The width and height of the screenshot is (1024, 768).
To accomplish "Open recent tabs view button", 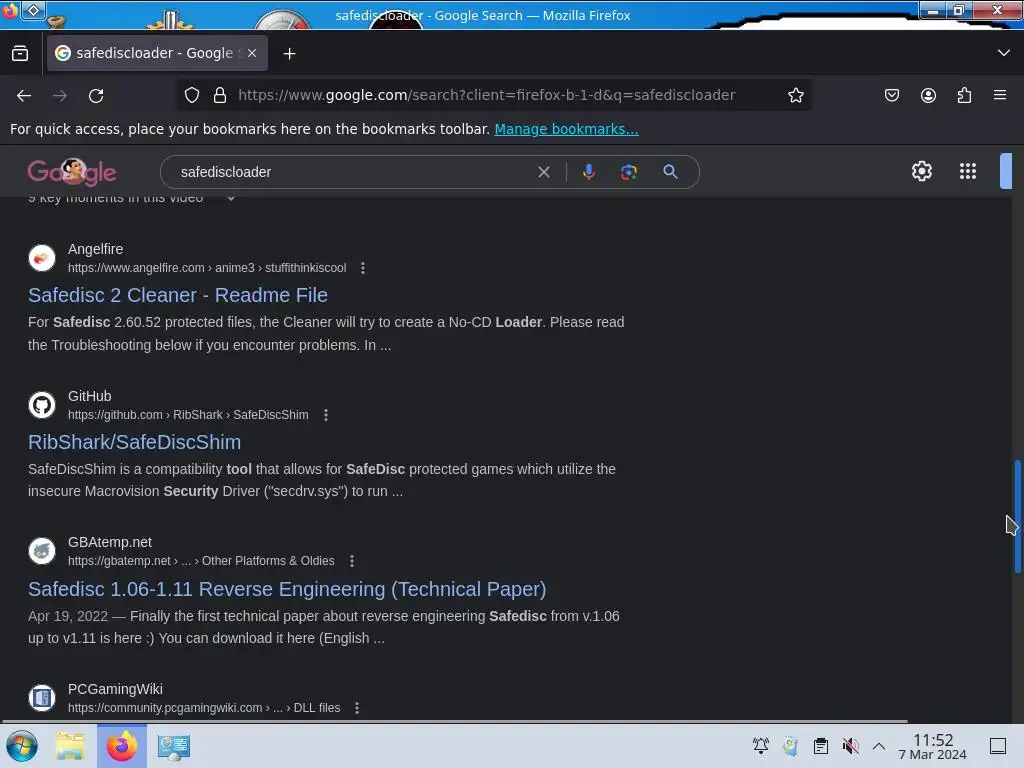I will point(20,53).
